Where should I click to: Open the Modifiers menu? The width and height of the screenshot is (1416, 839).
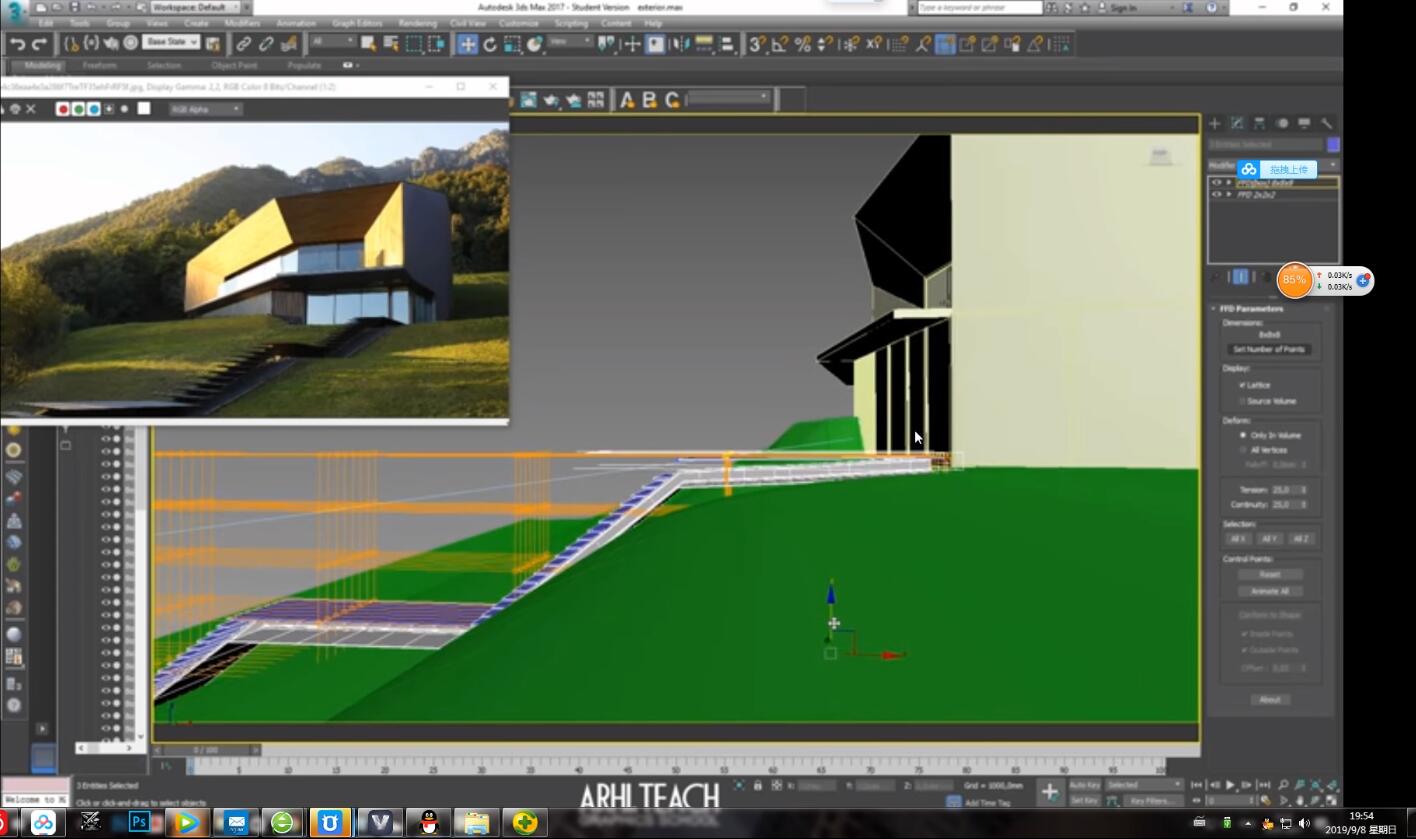click(x=242, y=23)
